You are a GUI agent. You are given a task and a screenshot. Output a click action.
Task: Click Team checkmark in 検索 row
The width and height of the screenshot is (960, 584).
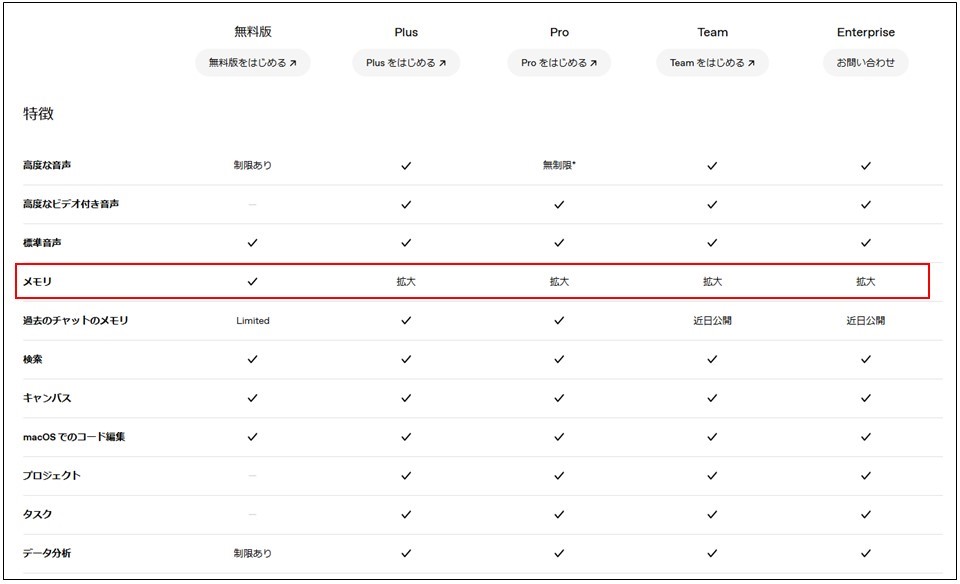(712, 359)
